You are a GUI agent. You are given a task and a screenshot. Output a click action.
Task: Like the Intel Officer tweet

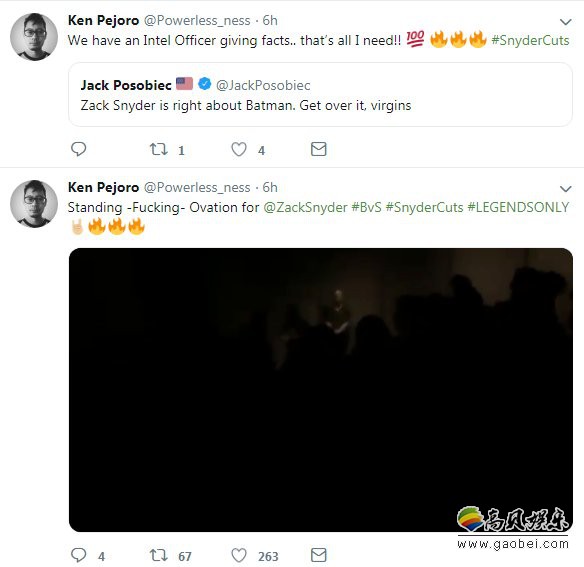click(239, 149)
